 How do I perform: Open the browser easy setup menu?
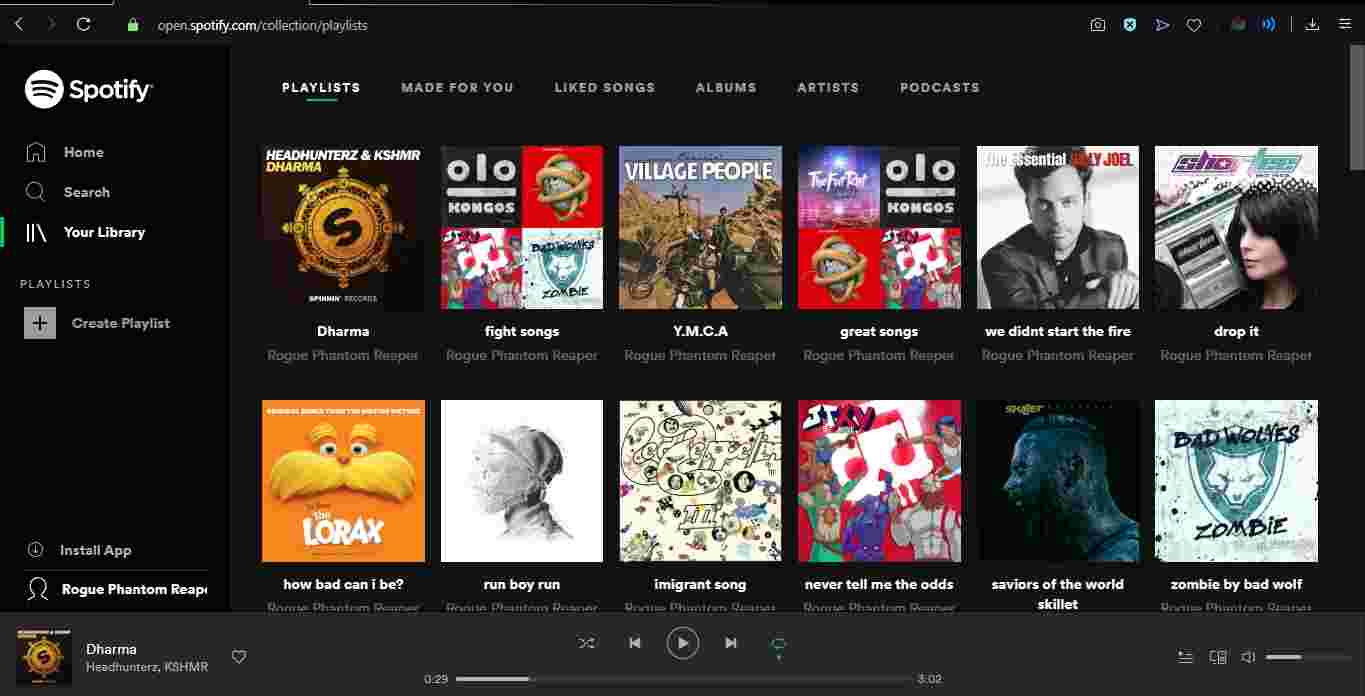coord(1345,24)
